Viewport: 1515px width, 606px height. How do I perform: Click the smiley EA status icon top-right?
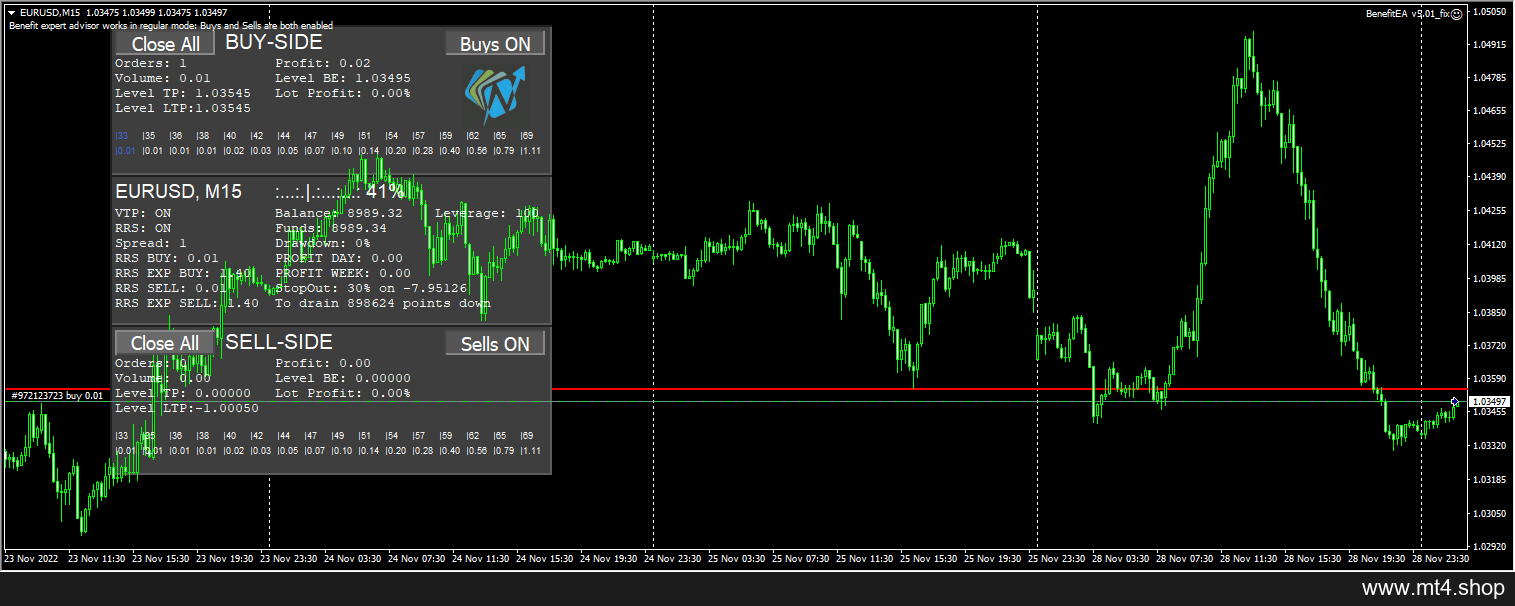tap(1456, 14)
